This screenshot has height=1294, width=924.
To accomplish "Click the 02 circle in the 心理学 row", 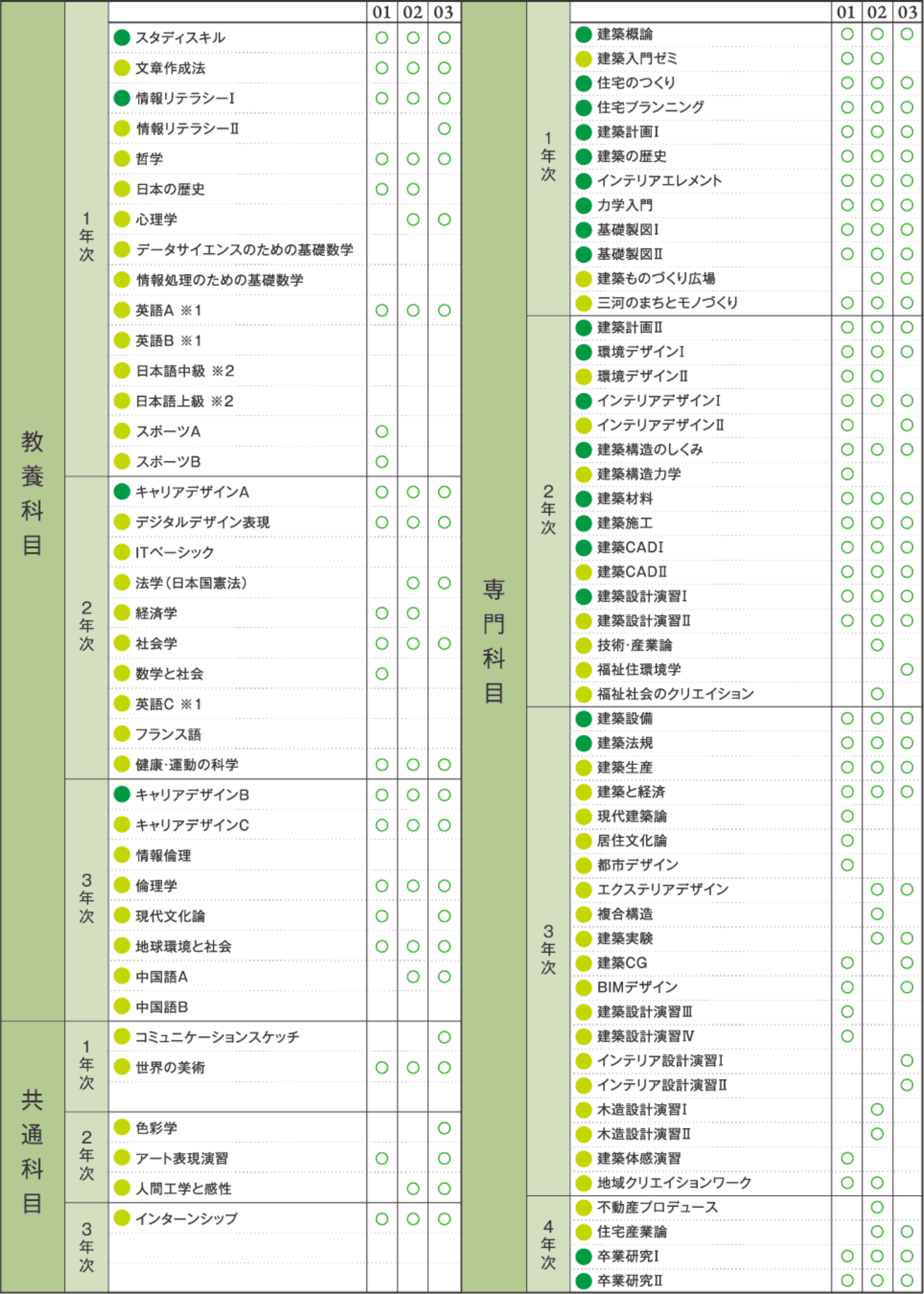I will coord(413,220).
